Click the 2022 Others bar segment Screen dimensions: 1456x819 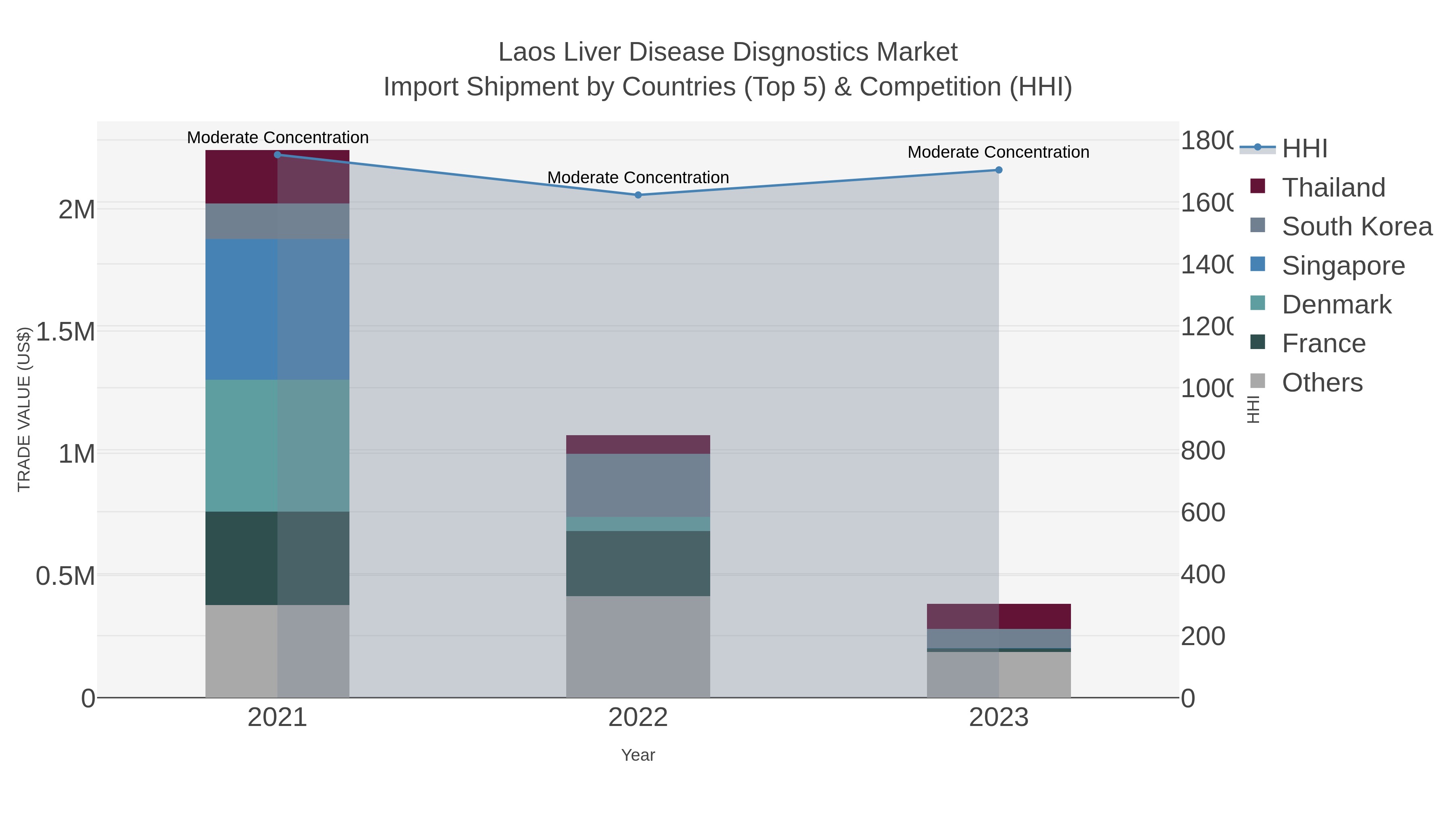tap(638, 647)
